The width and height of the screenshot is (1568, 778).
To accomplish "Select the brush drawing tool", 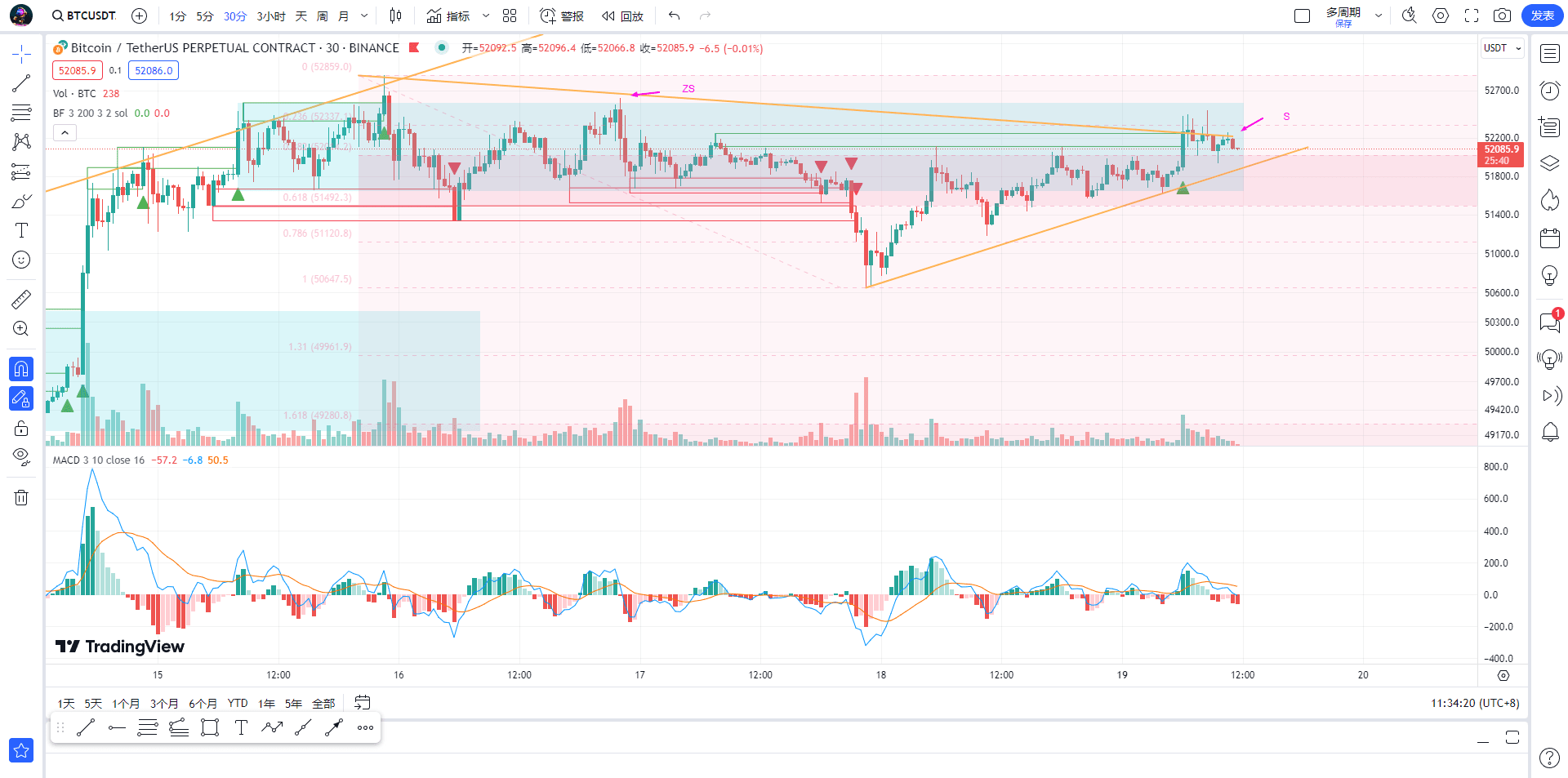I will coord(21,201).
